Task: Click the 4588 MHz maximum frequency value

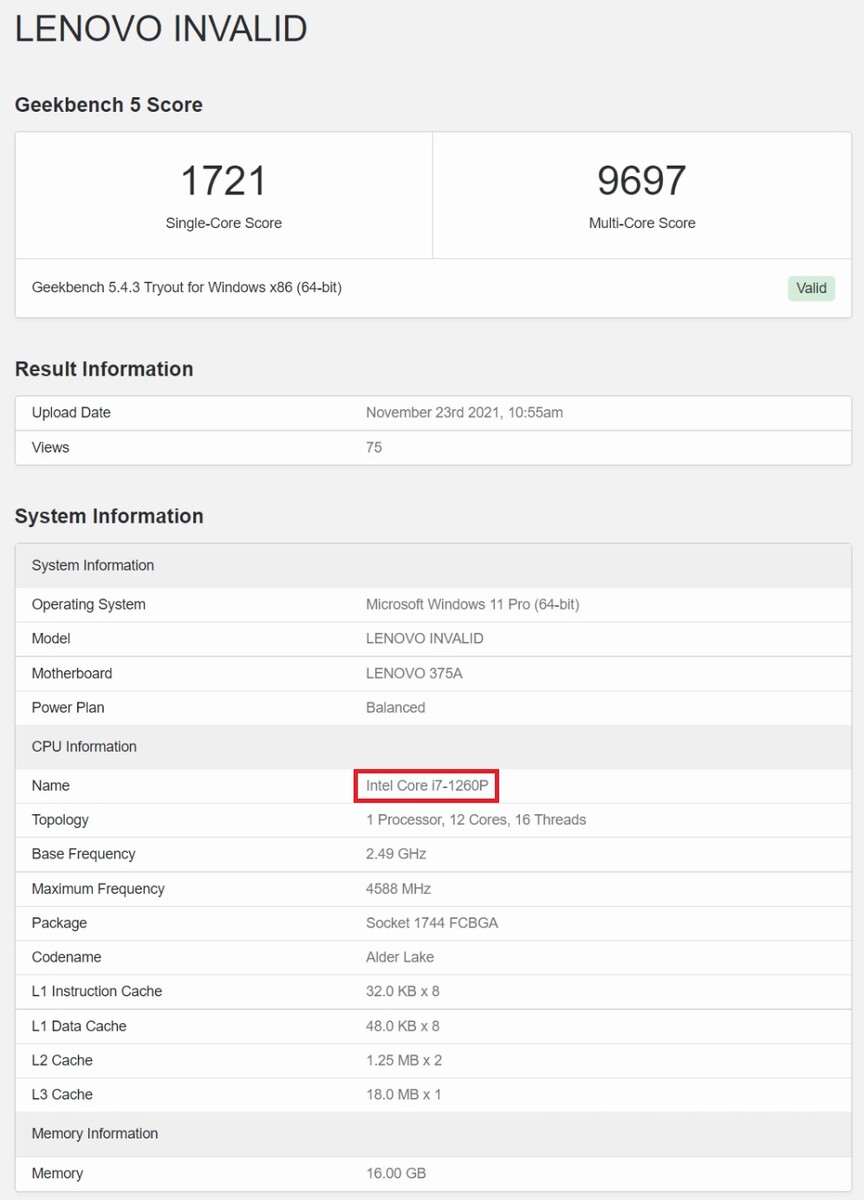Action: tap(398, 888)
